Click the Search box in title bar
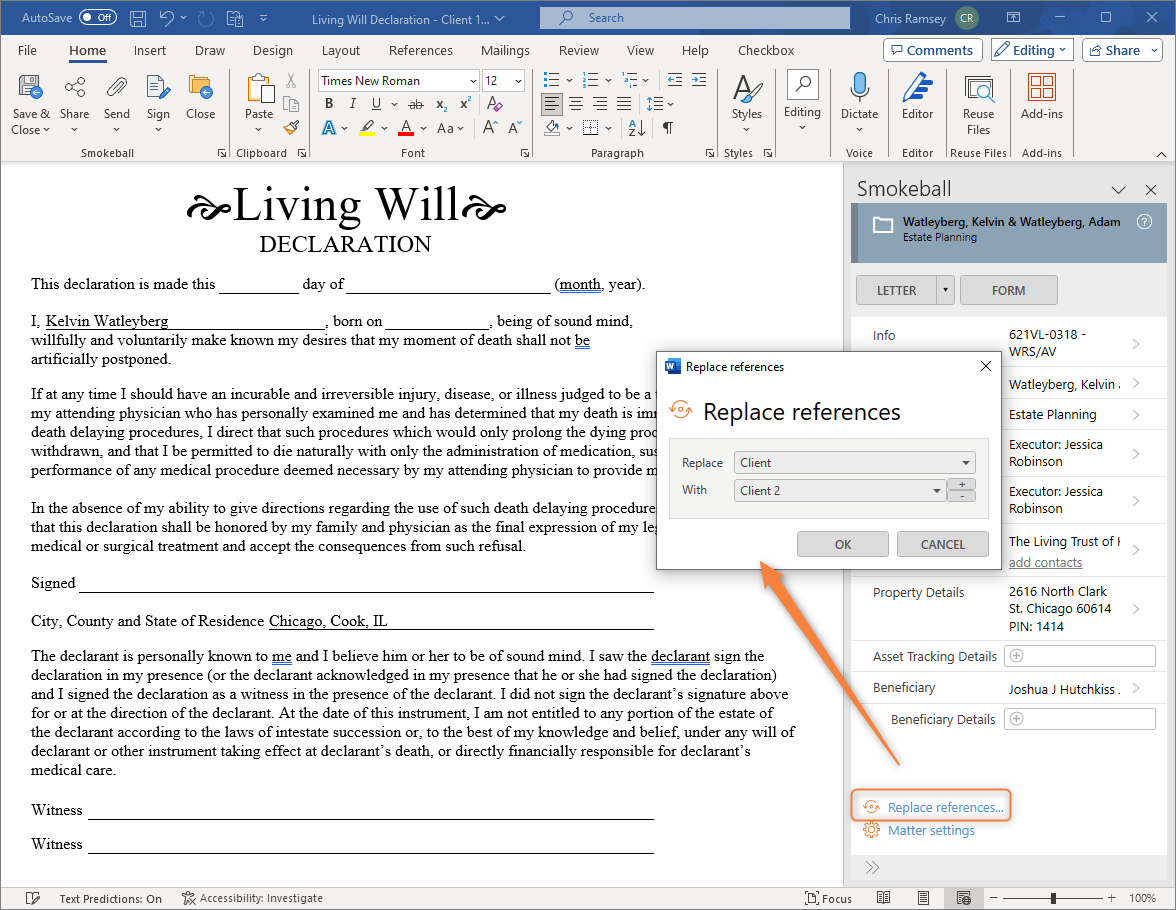 coord(694,17)
